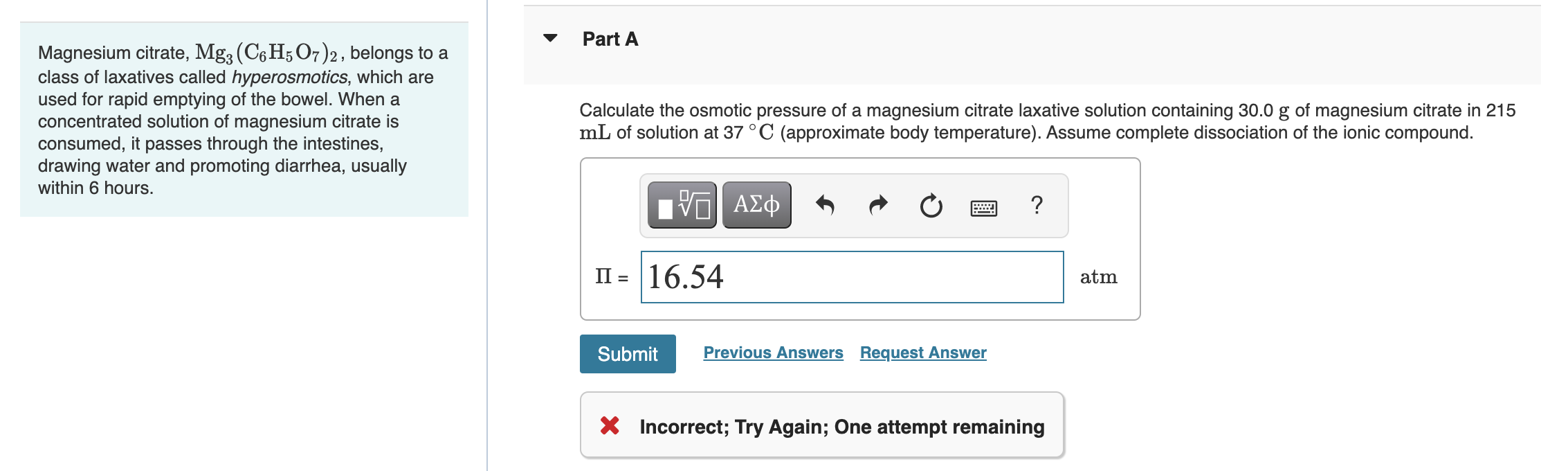The width and height of the screenshot is (1568, 471).
Task: Show the on-screen keyboard shortcuts
Action: click(983, 206)
